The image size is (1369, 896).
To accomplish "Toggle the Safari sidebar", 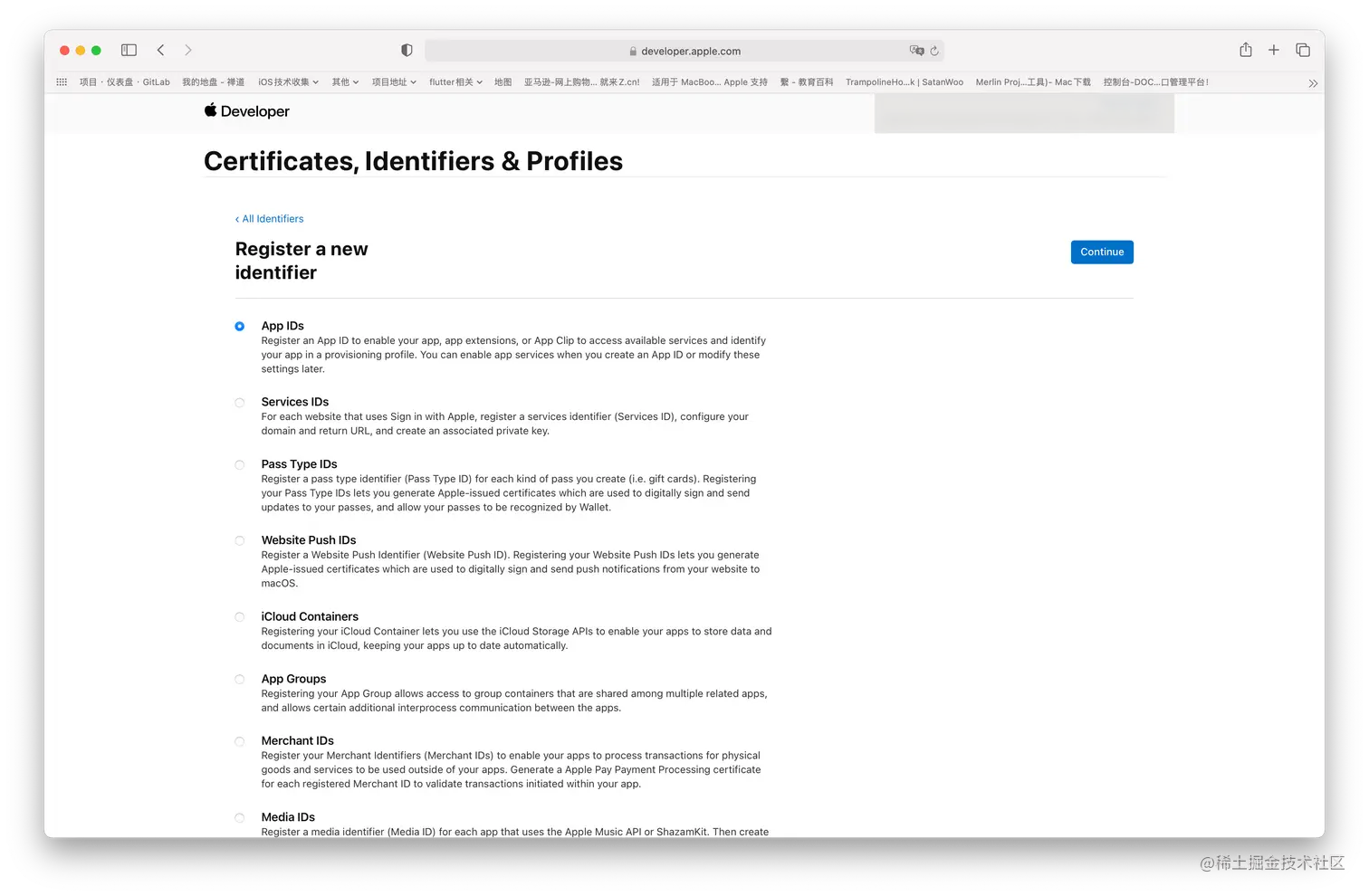I will click(x=129, y=51).
